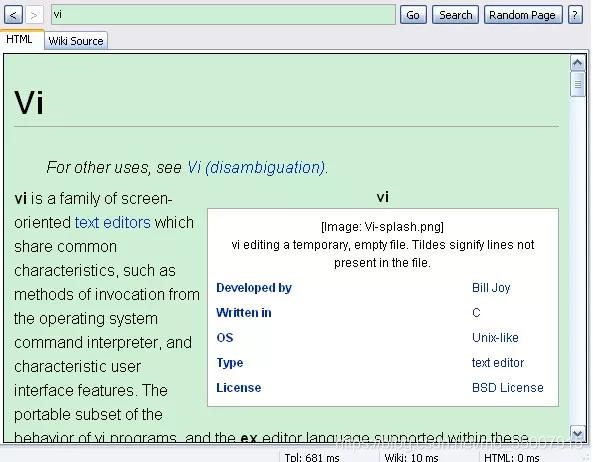Click the 'Bill Joy' value
Image resolution: width=593 pixels, height=462 pixels.
491,288
